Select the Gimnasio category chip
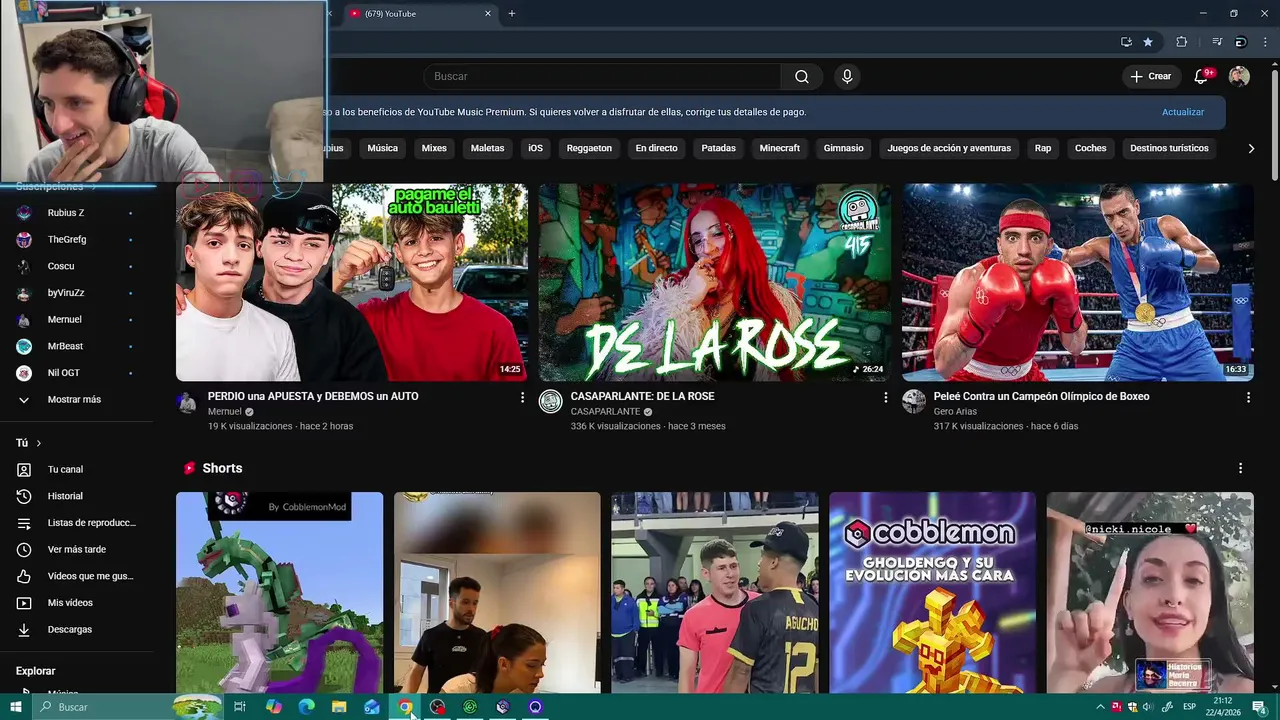The image size is (1280, 720). click(x=843, y=148)
